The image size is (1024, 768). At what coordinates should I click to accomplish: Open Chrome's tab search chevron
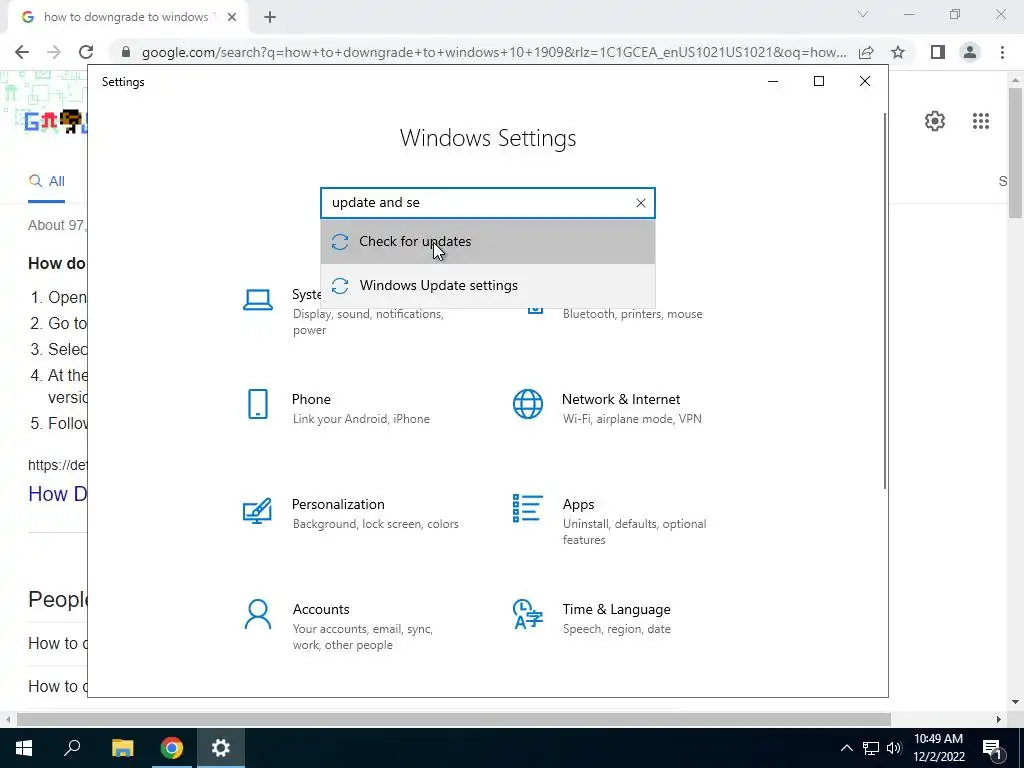point(863,14)
